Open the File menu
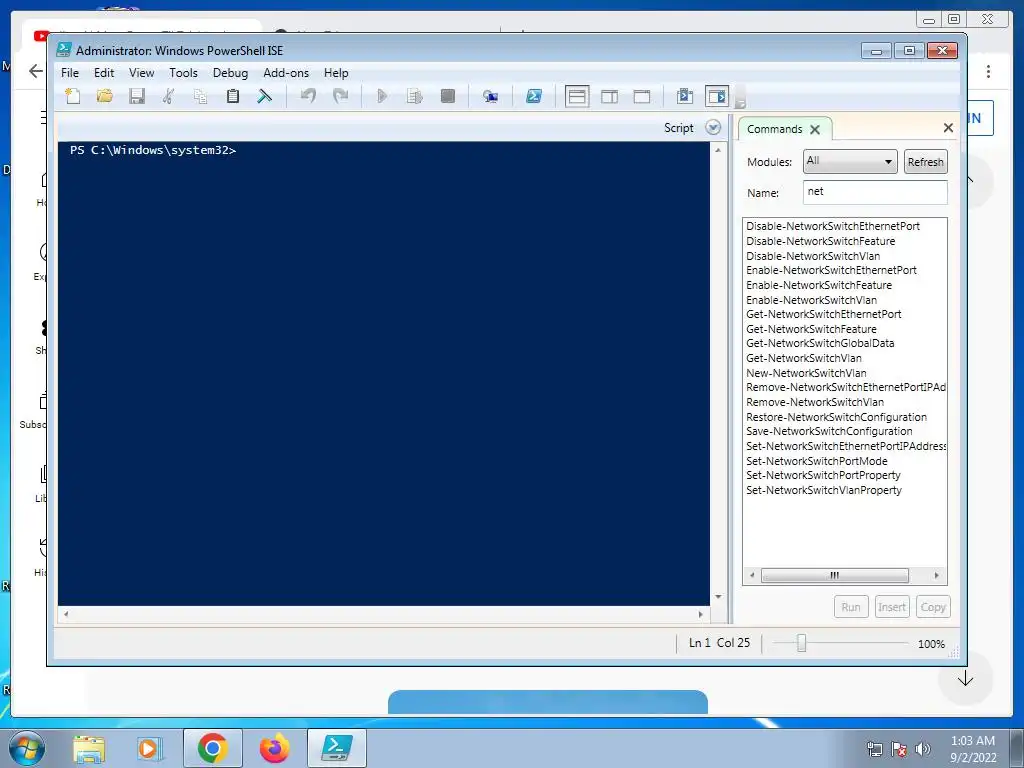The height and width of the screenshot is (768, 1024). (70, 73)
